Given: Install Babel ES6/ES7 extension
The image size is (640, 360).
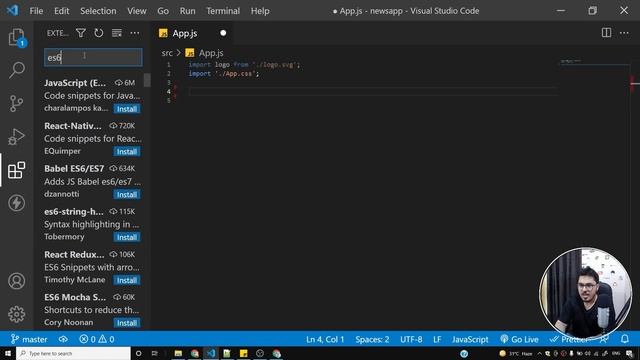Looking at the screenshot, I should pyautogui.click(x=127, y=195).
